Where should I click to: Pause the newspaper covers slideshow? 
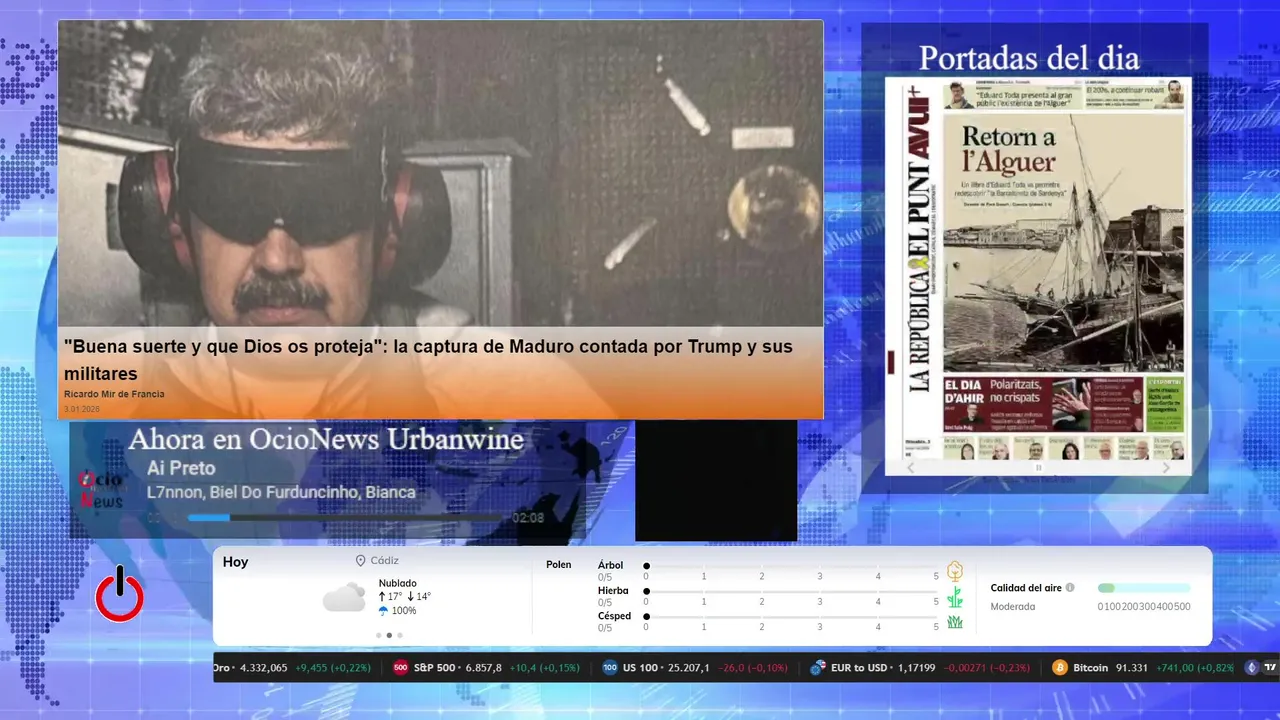[1038, 467]
